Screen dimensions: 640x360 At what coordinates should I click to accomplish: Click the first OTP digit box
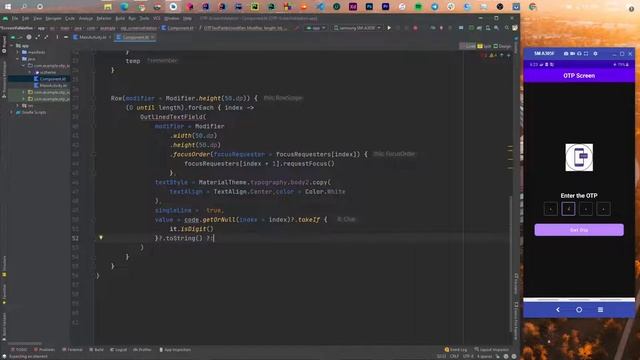coord(551,209)
